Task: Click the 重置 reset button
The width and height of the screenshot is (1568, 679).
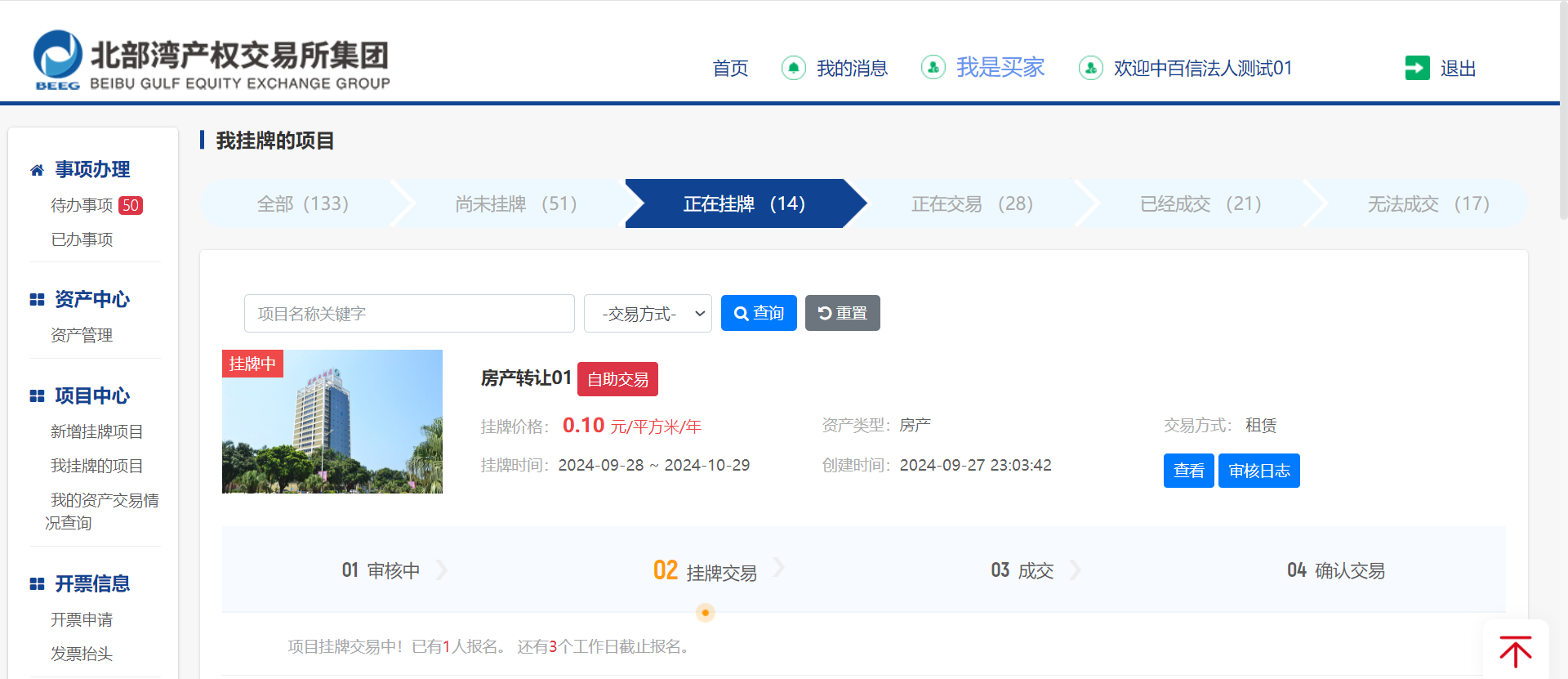Action: [843, 313]
